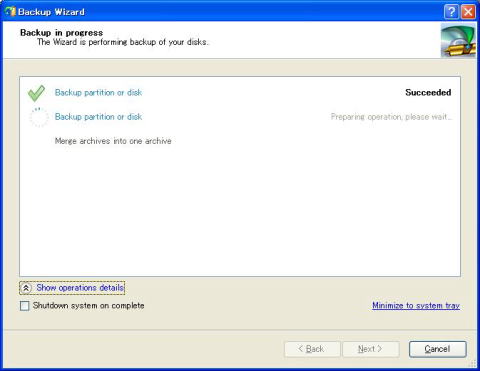Select Merge archives into one archive step

click(x=113, y=141)
